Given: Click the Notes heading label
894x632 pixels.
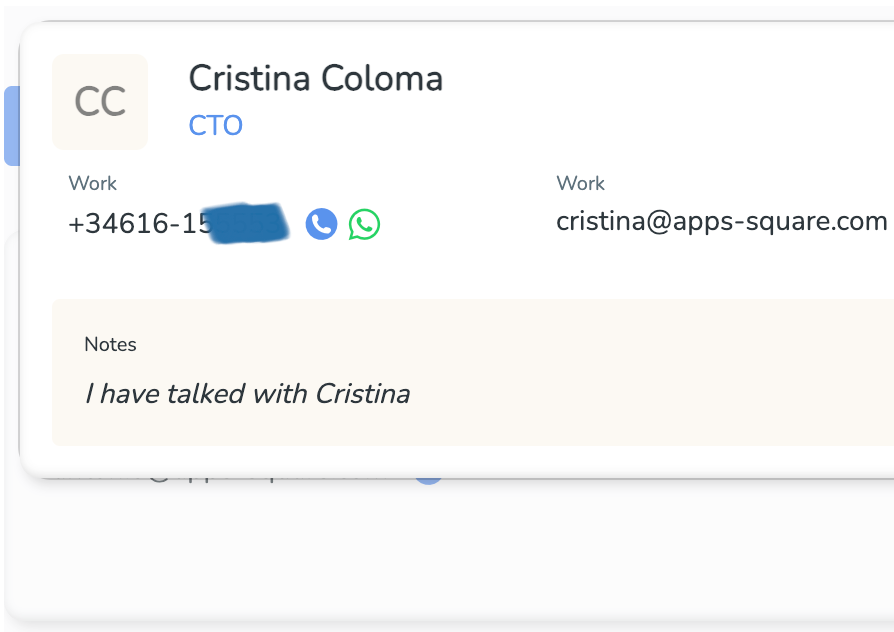Looking at the screenshot, I should click(110, 345).
